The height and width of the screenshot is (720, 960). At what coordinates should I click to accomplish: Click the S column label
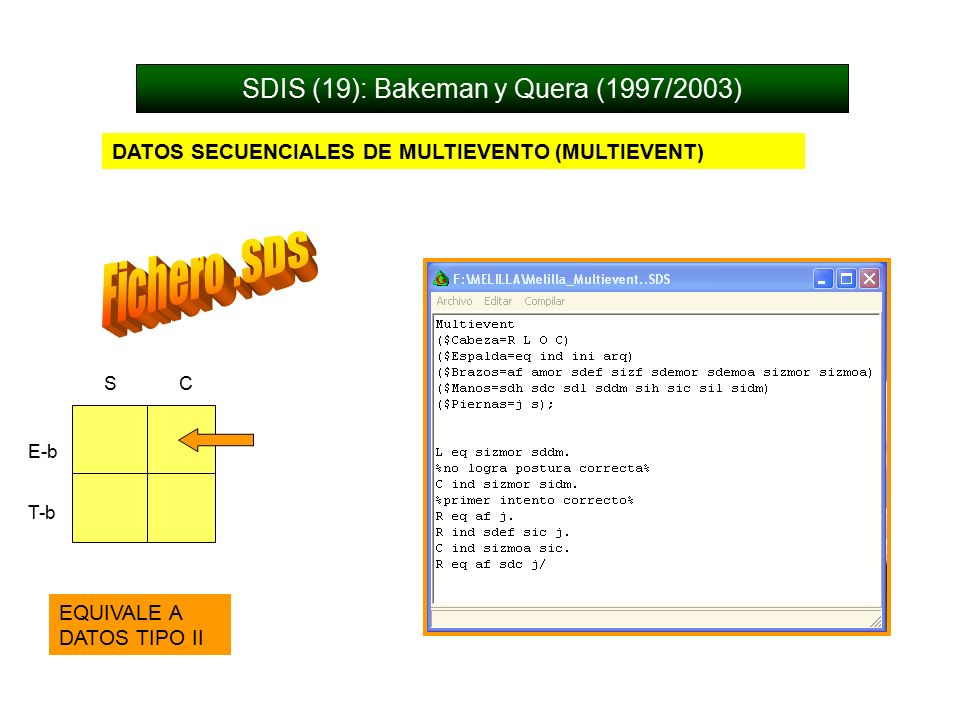[x=110, y=383]
